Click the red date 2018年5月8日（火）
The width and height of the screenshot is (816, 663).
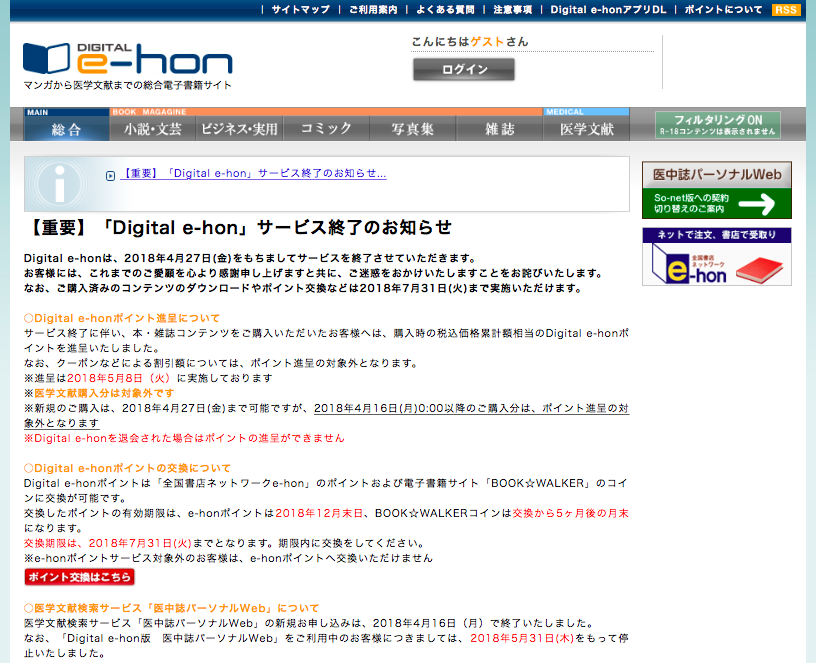click(x=119, y=378)
